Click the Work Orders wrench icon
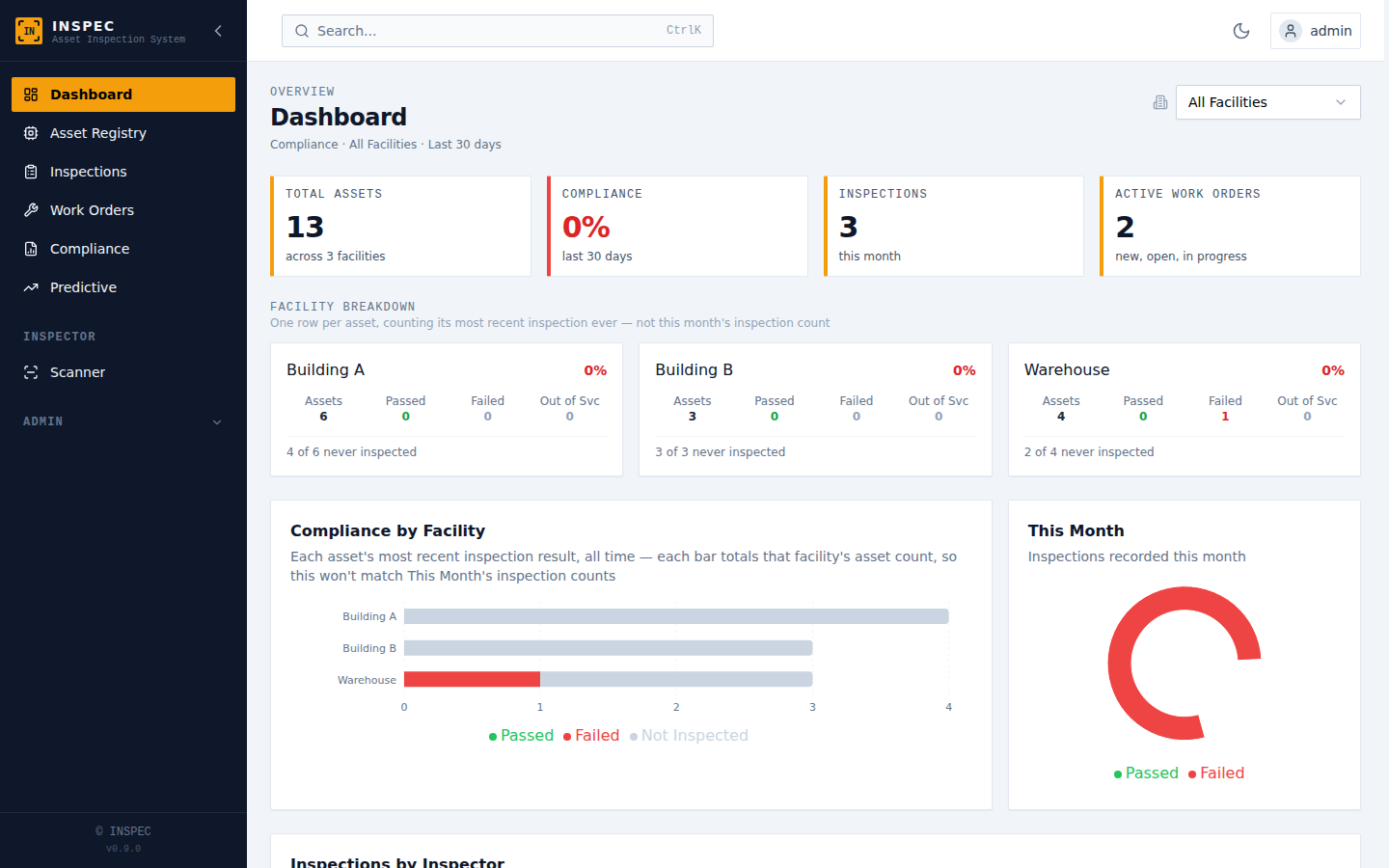This screenshot has width=1389, height=868. [x=31, y=210]
